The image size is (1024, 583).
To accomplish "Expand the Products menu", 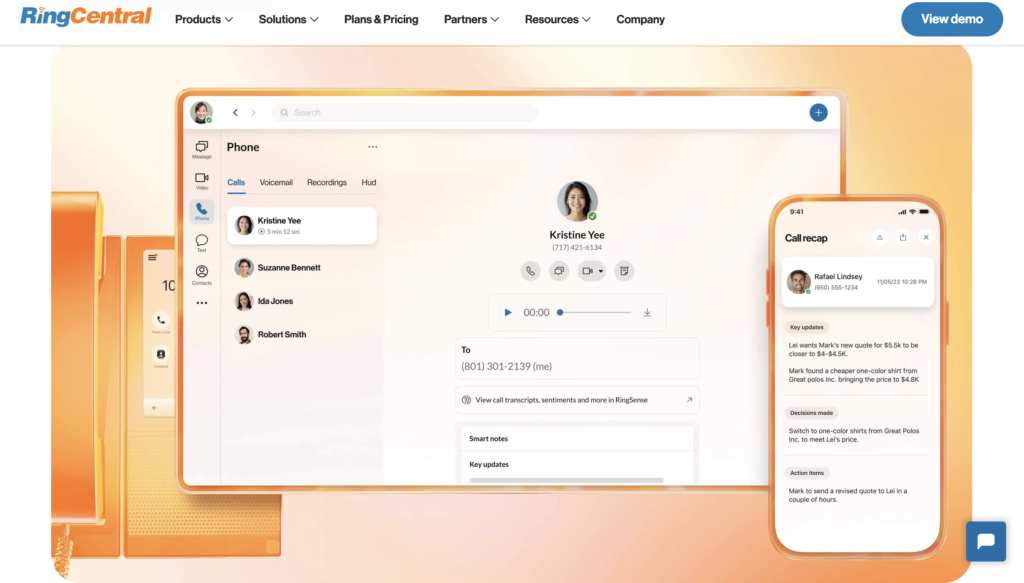I will (x=203, y=20).
